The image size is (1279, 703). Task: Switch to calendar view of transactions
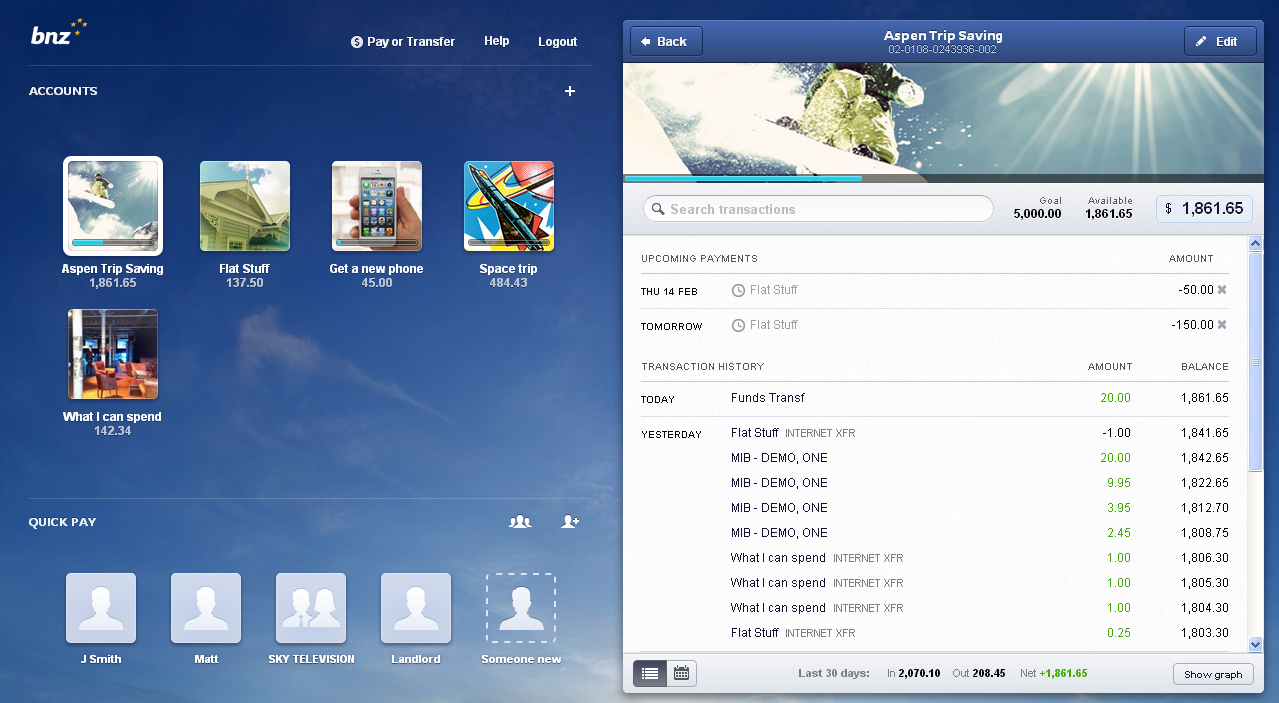click(681, 674)
